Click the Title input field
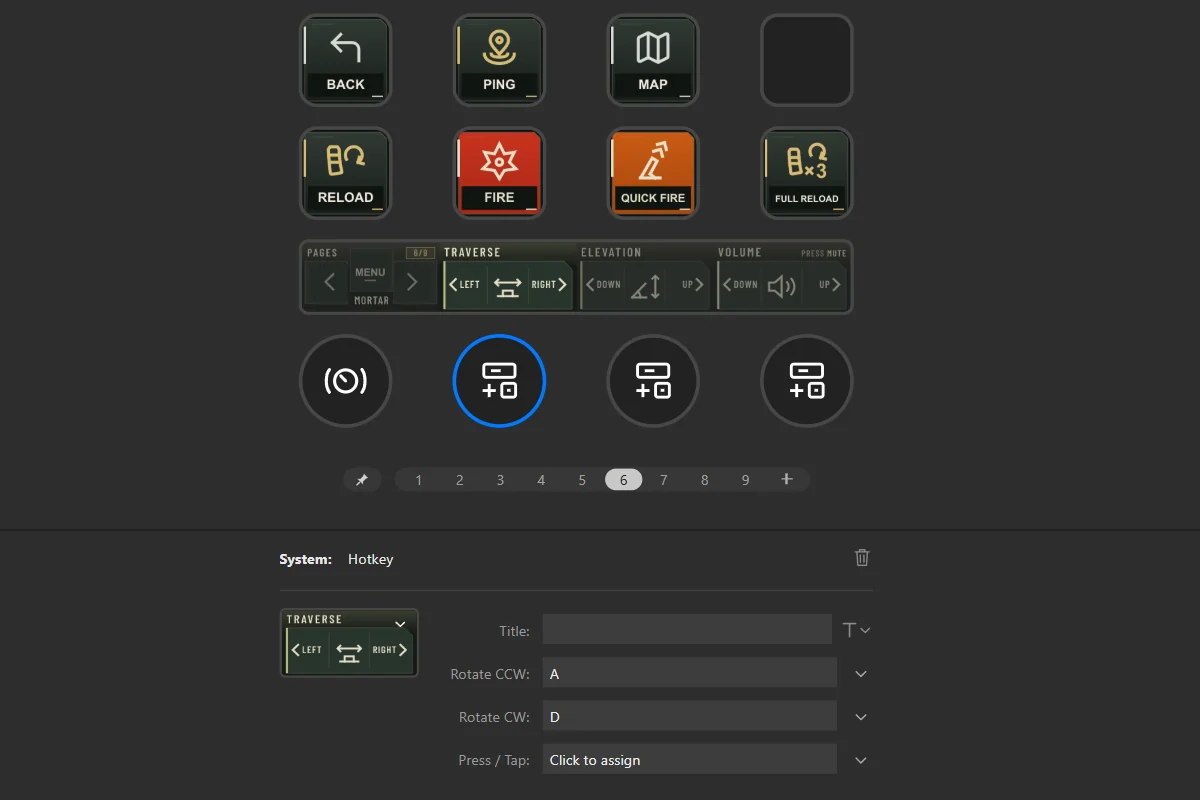This screenshot has width=1200, height=800. 687,630
